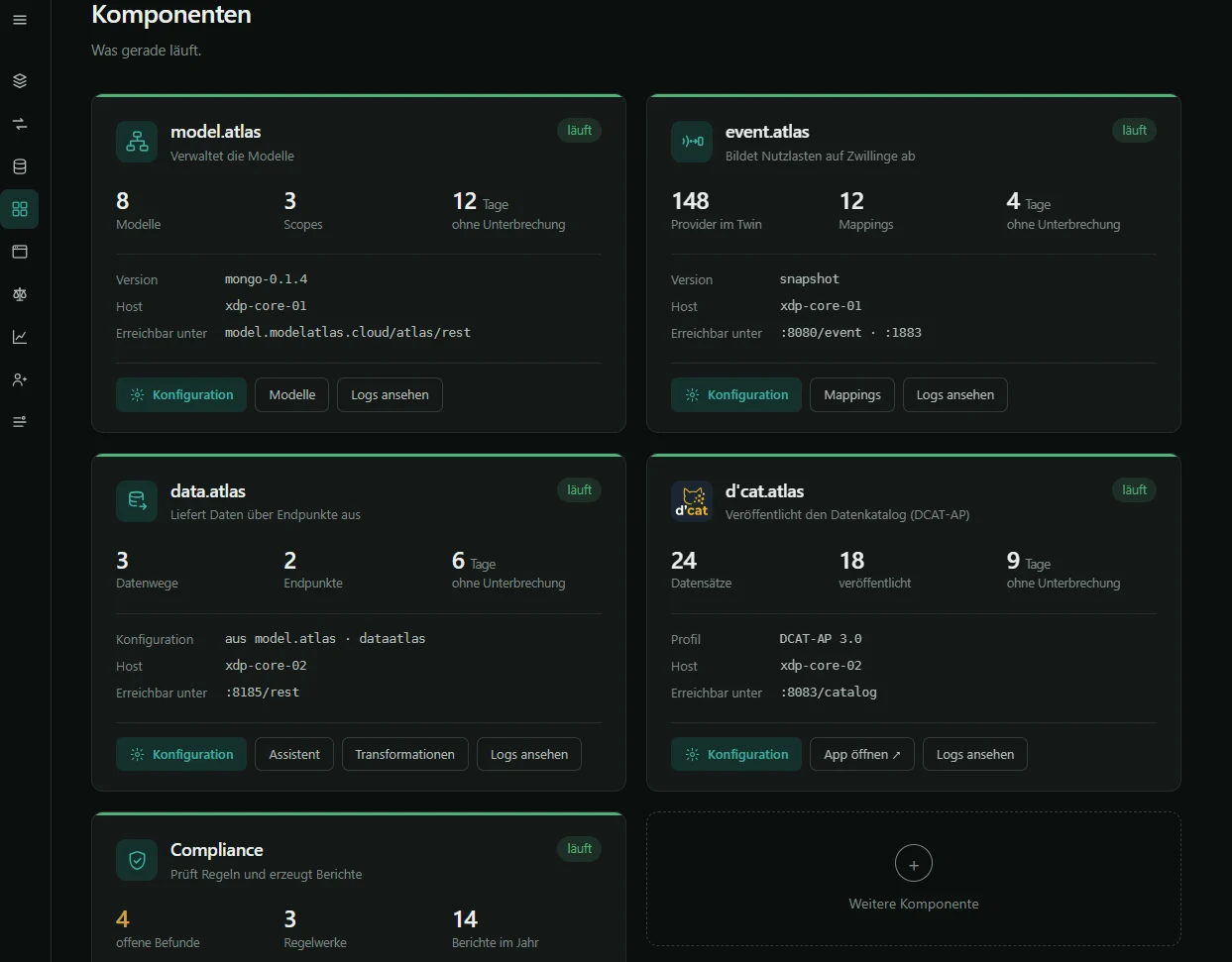Screen dimensions: 1232x962
Task: Click the Mappings button in event.atlas
Action: pos(852,394)
